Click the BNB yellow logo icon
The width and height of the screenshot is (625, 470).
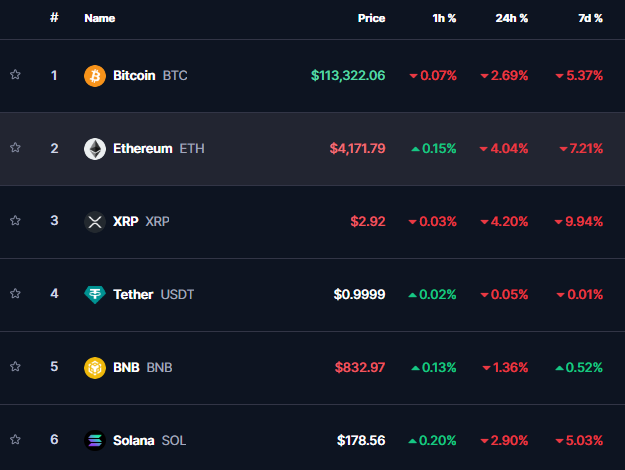coord(95,368)
